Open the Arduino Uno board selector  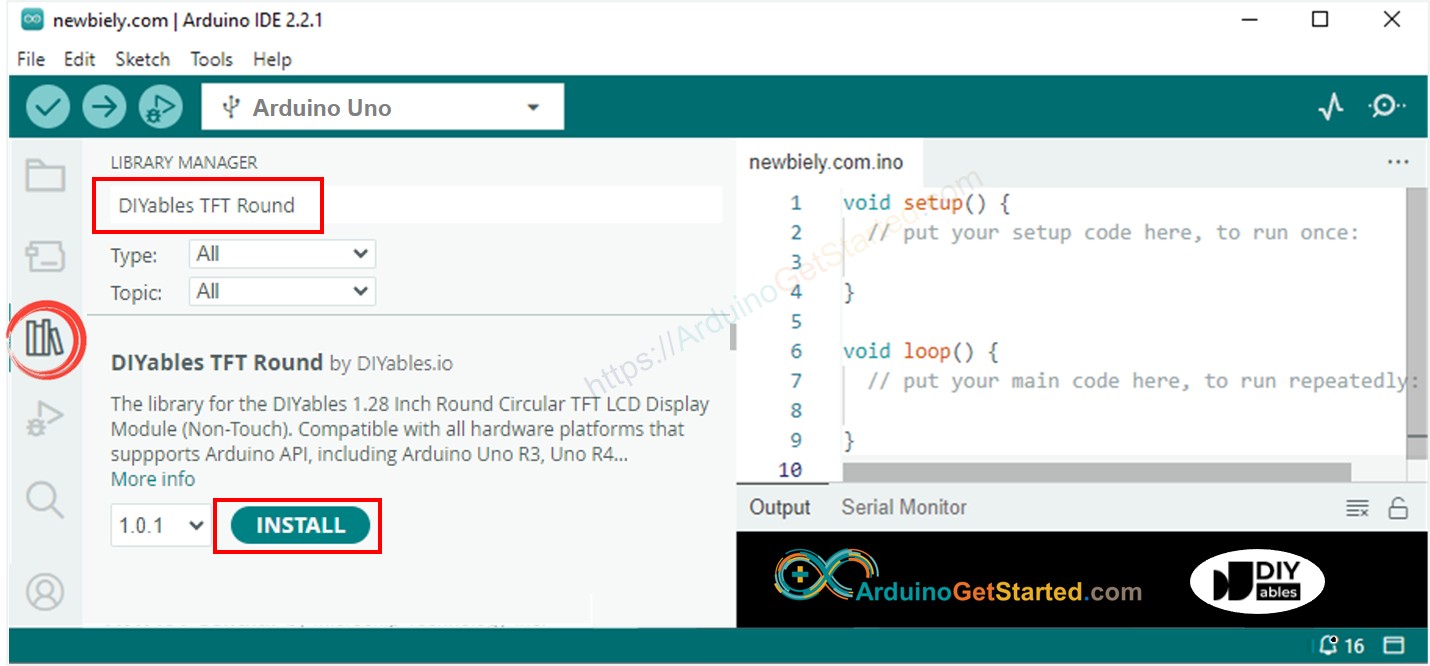[x=383, y=106]
